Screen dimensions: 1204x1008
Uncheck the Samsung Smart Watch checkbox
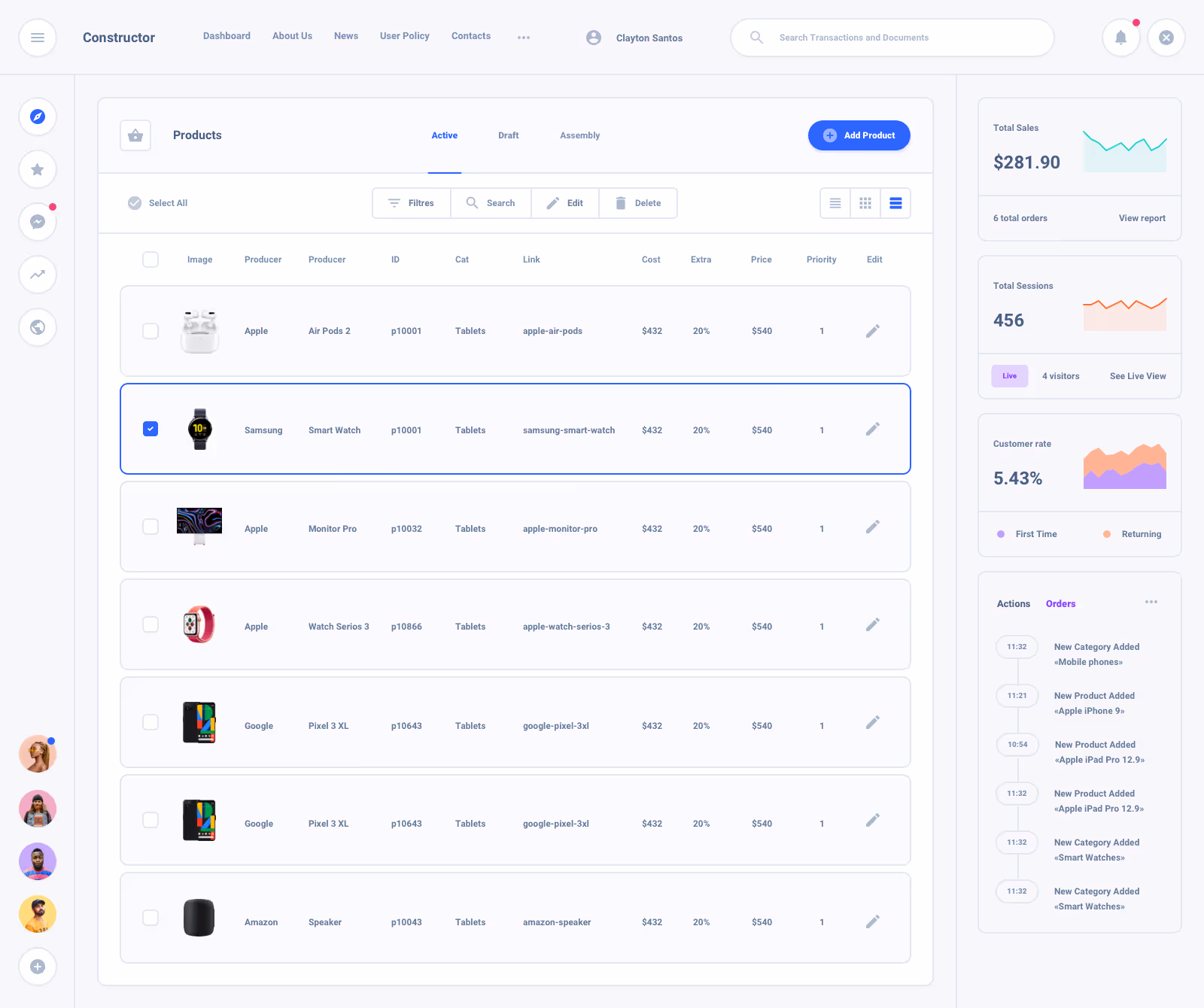150,429
